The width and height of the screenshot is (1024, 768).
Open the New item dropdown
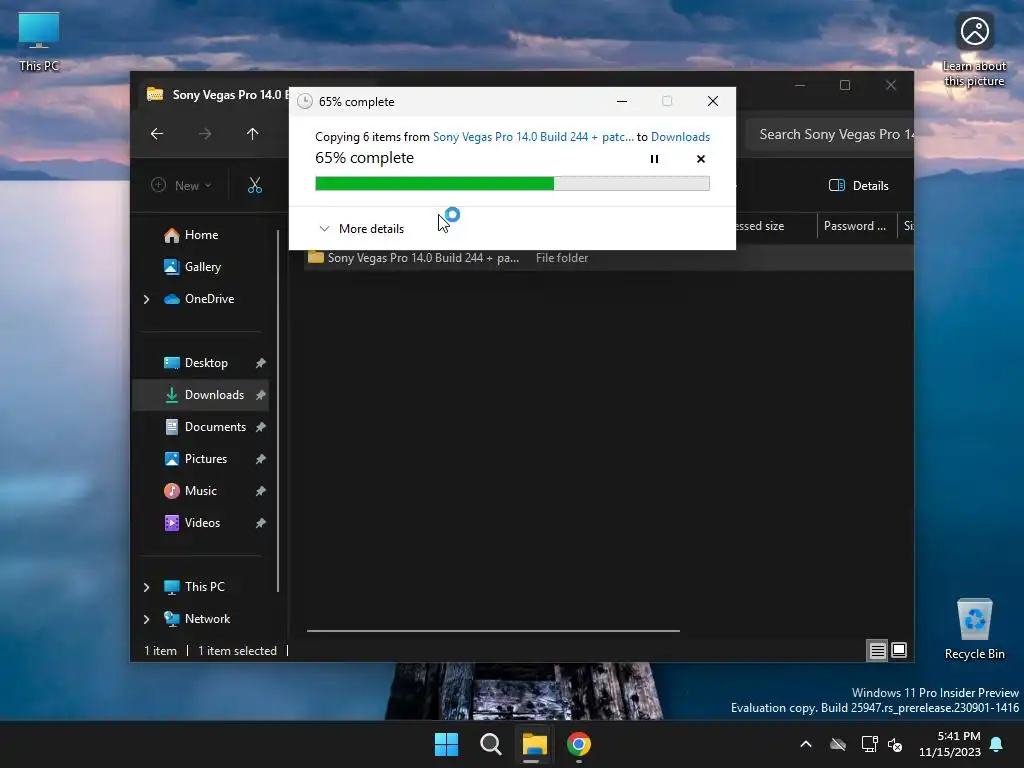pyautogui.click(x=181, y=185)
